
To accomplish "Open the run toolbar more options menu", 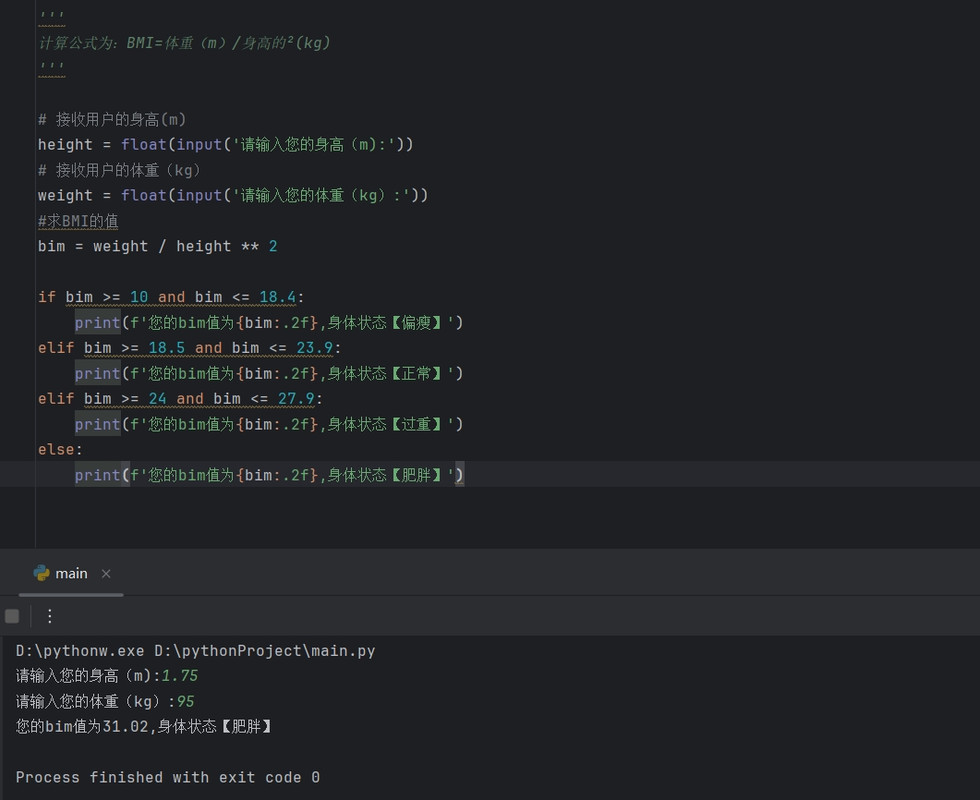I will pyautogui.click(x=50, y=616).
